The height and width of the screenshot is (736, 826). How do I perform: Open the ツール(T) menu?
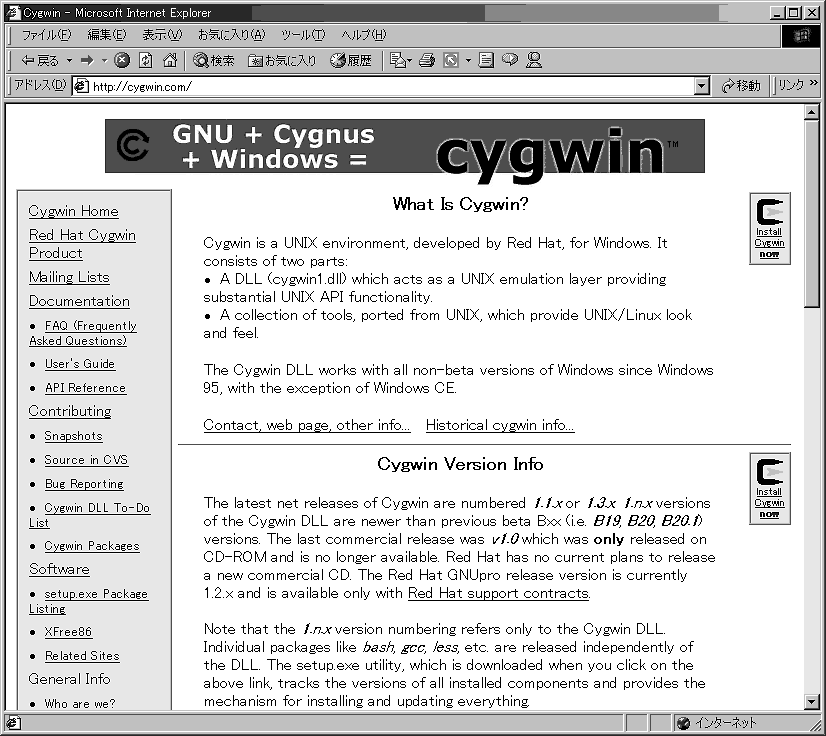pyautogui.click(x=303, y=35)
